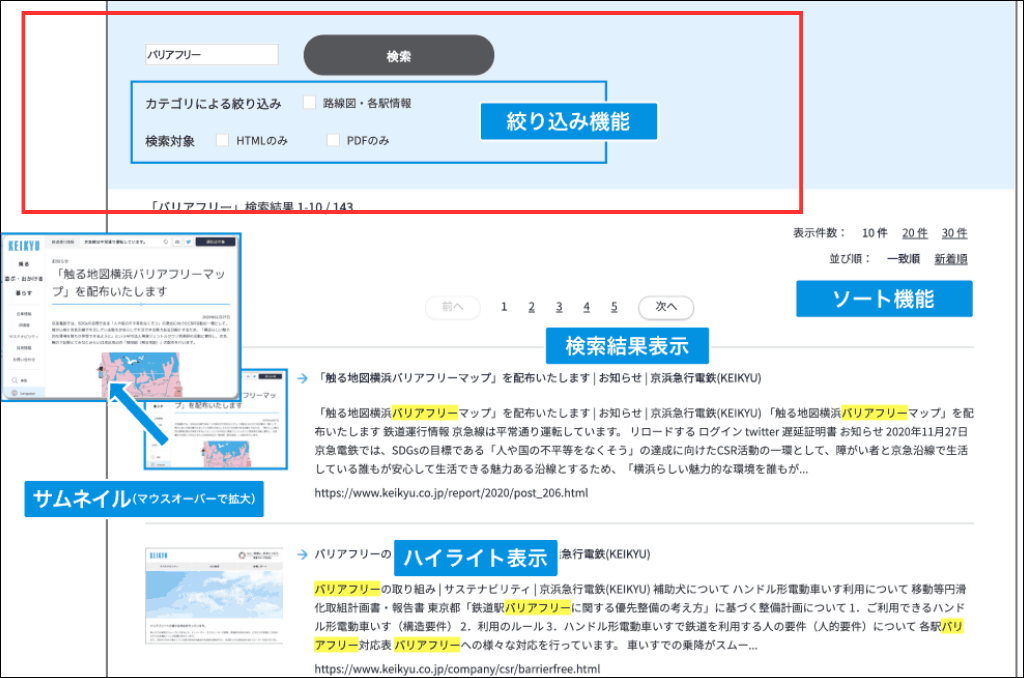Show 30 件 results per page
Screen dimensions: 1024x678
pos(954,233)
